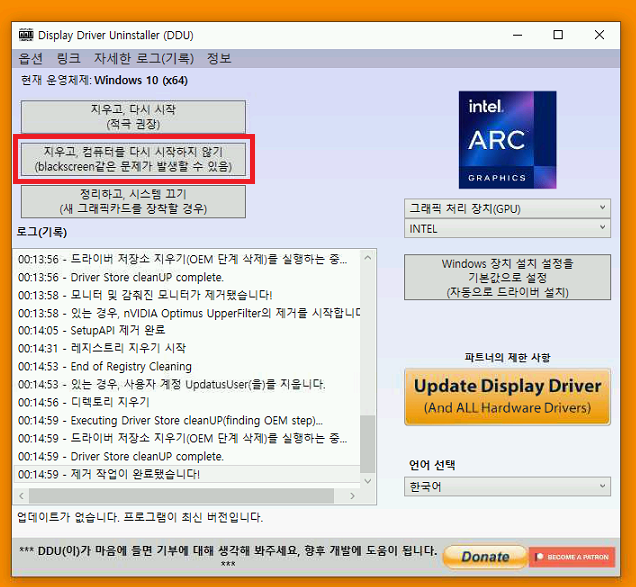Image resolution: width=636 pixels, height=587 pixels.
Task: Select log line about UpdatusUser 사용자 계정
Action: pos(187,384)
